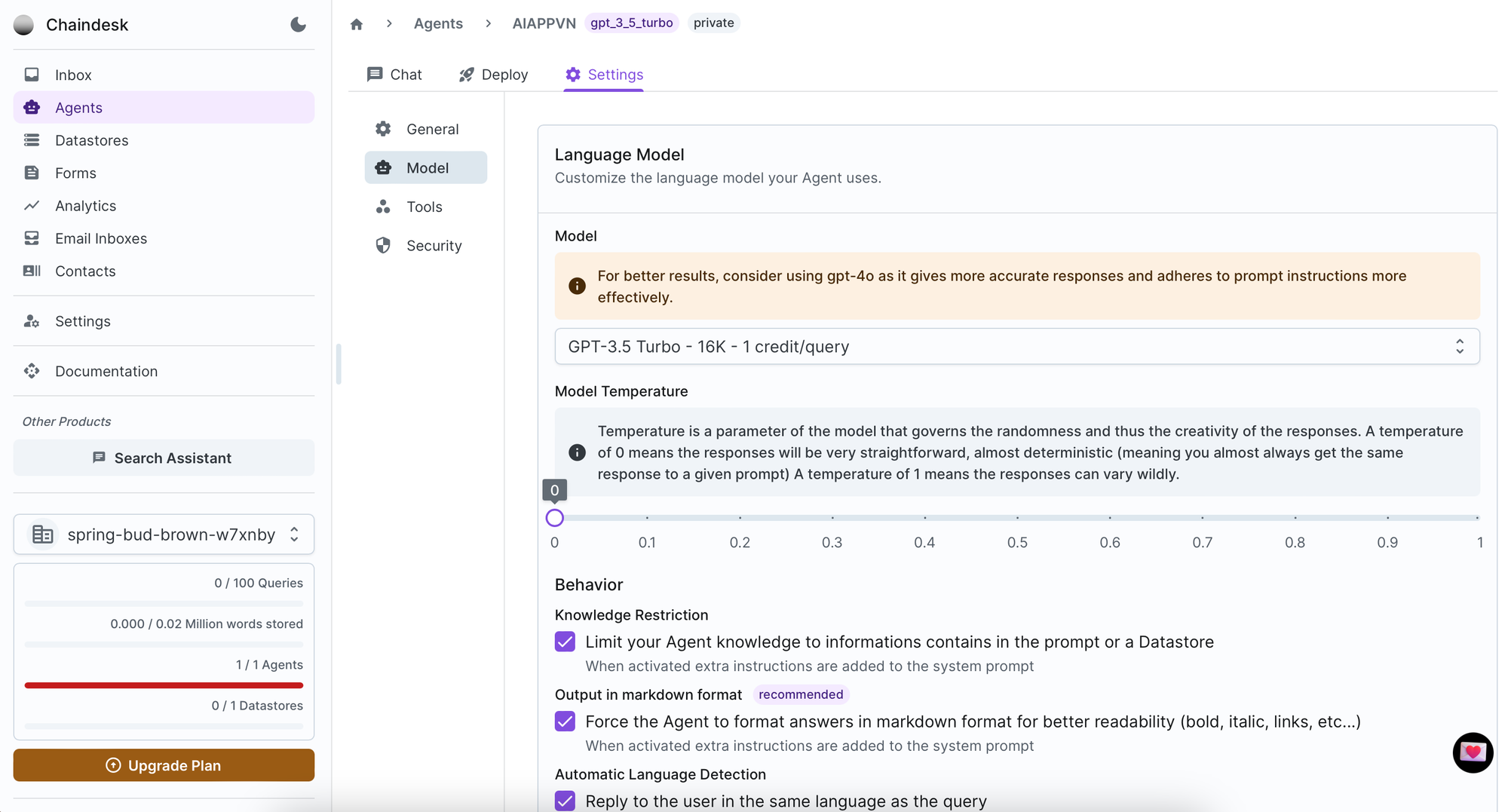
Task: Click the Datastores stack icon
Action: pyautogui.click(x=32, y=140)
